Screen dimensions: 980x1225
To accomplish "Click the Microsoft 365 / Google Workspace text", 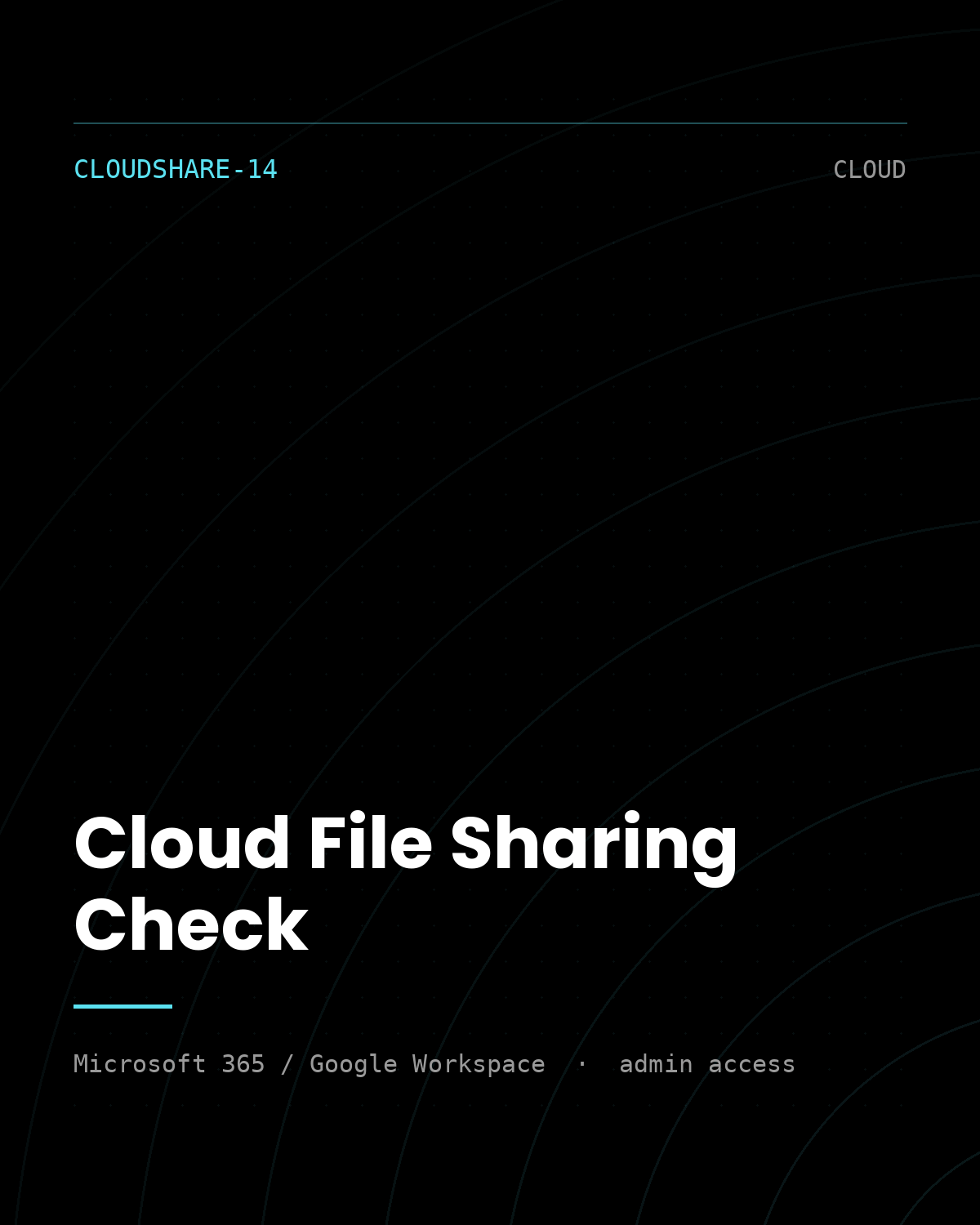I will 310,1064.
